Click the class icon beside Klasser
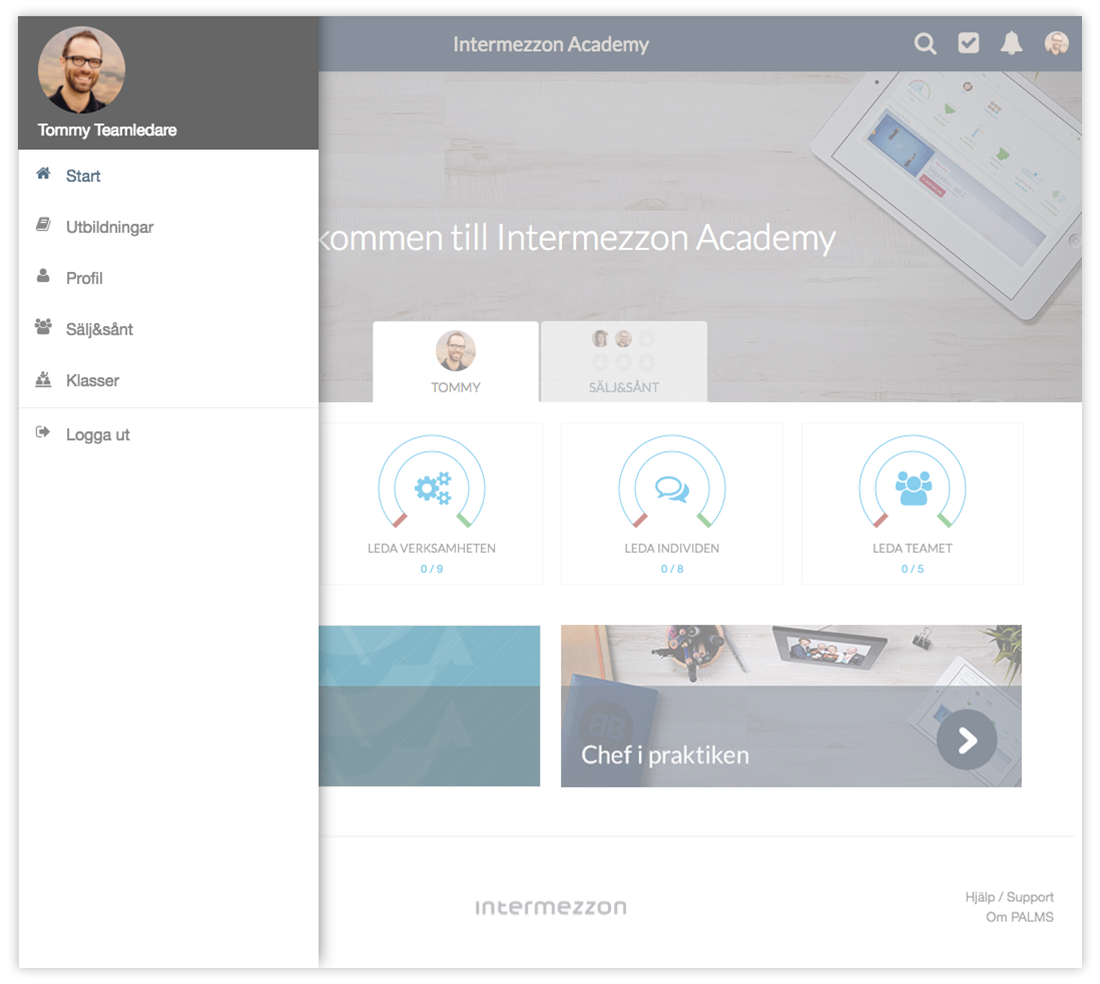The height and width of the screenshot is (984, 1100). click(x=43, y=379)
